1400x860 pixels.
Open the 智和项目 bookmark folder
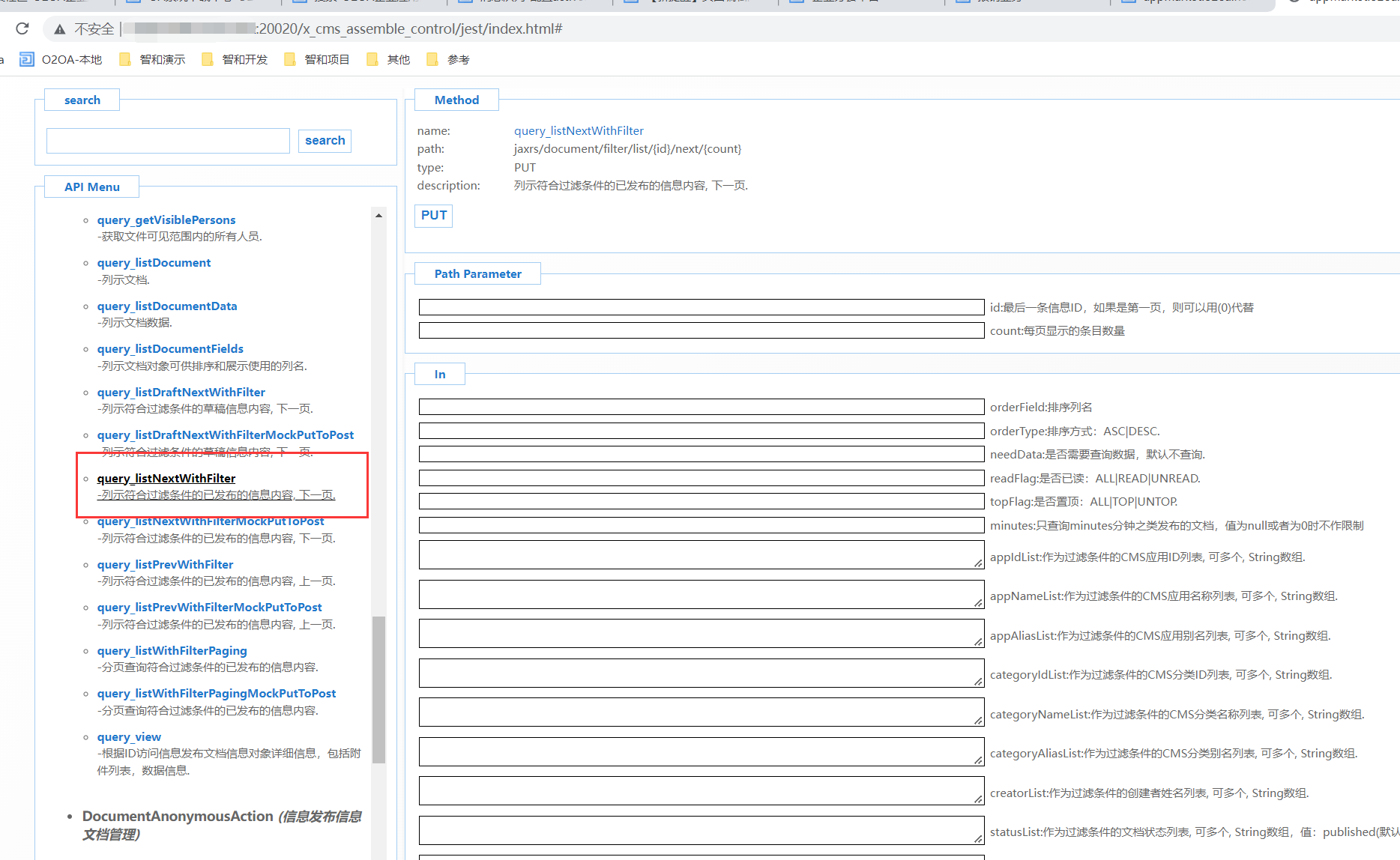[x=318, y=59]
